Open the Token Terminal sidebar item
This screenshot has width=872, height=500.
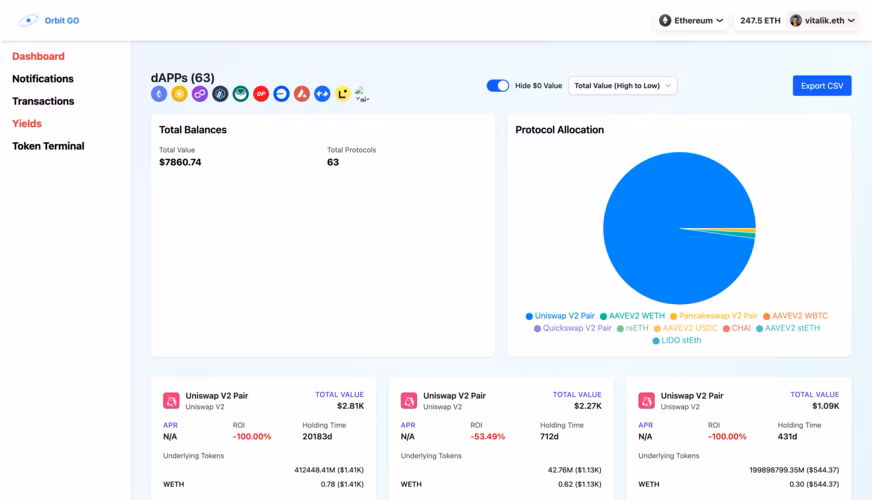48,146
